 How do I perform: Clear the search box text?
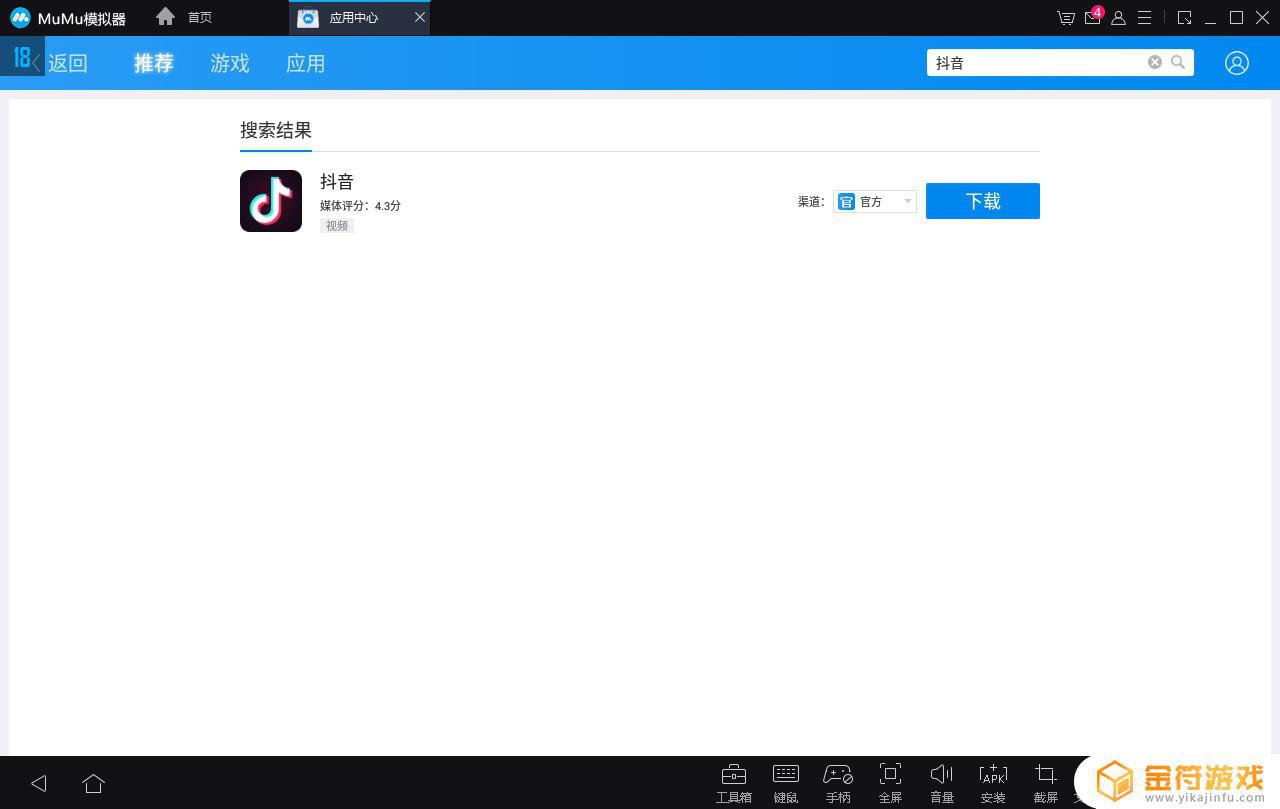pyautogui.click(x=1155, y=62)
